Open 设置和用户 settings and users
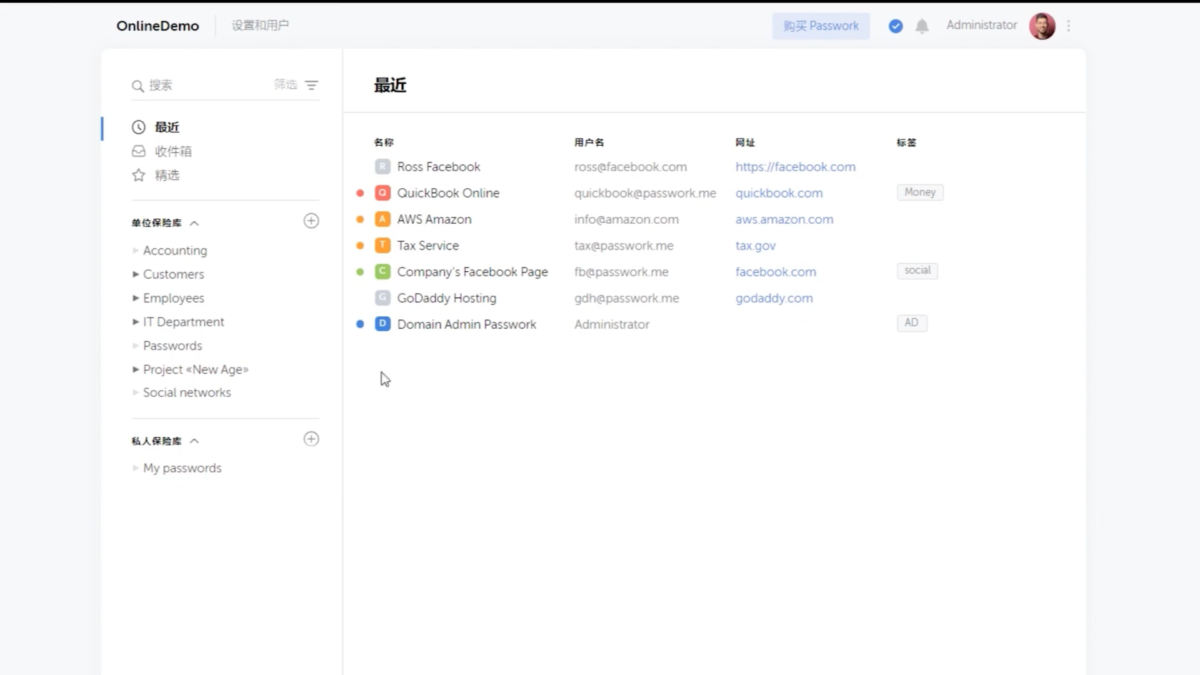The height and width of the screenshot is (675, 1200). pyautogui.click(x=260, y=26)
